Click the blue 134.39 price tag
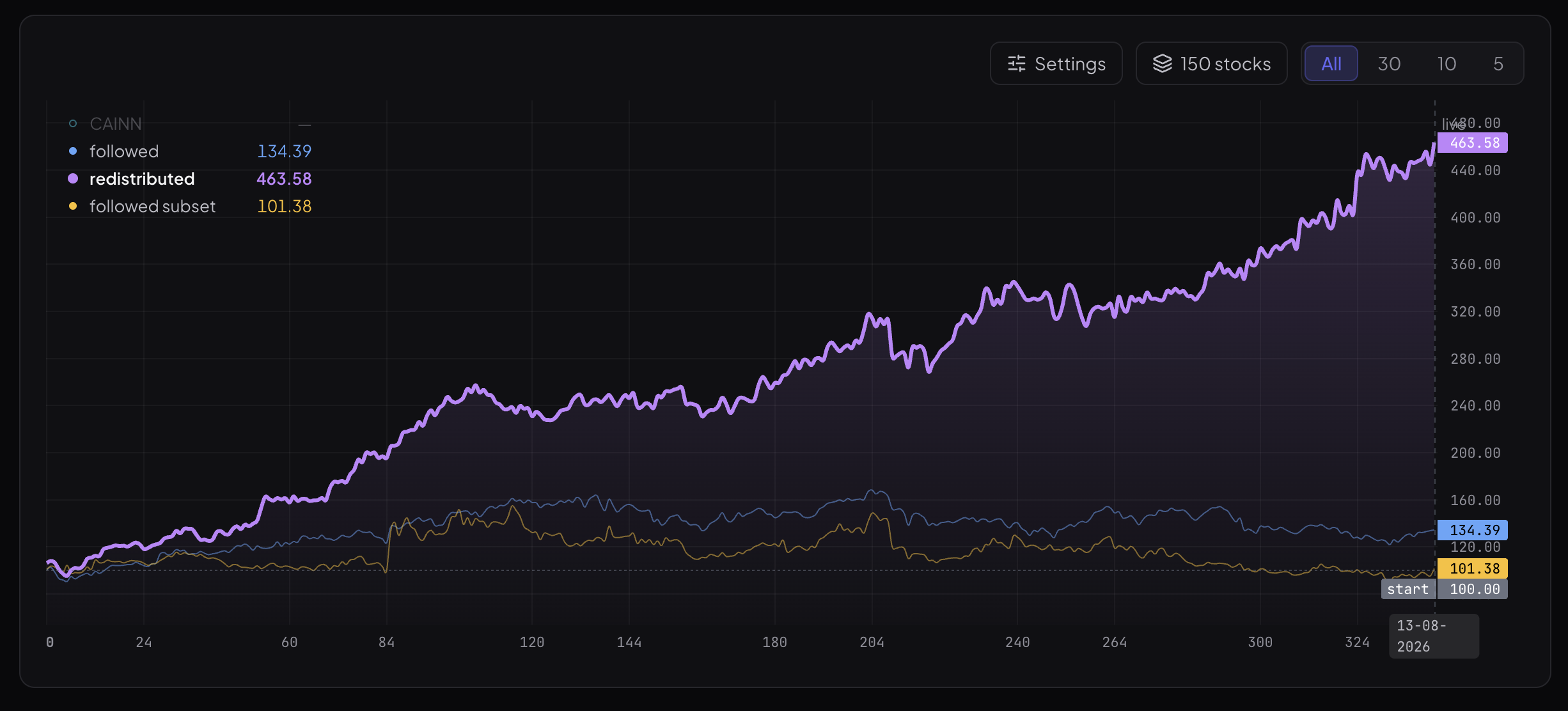This screenshot has width=1568, height=711. pos(1472,530)
